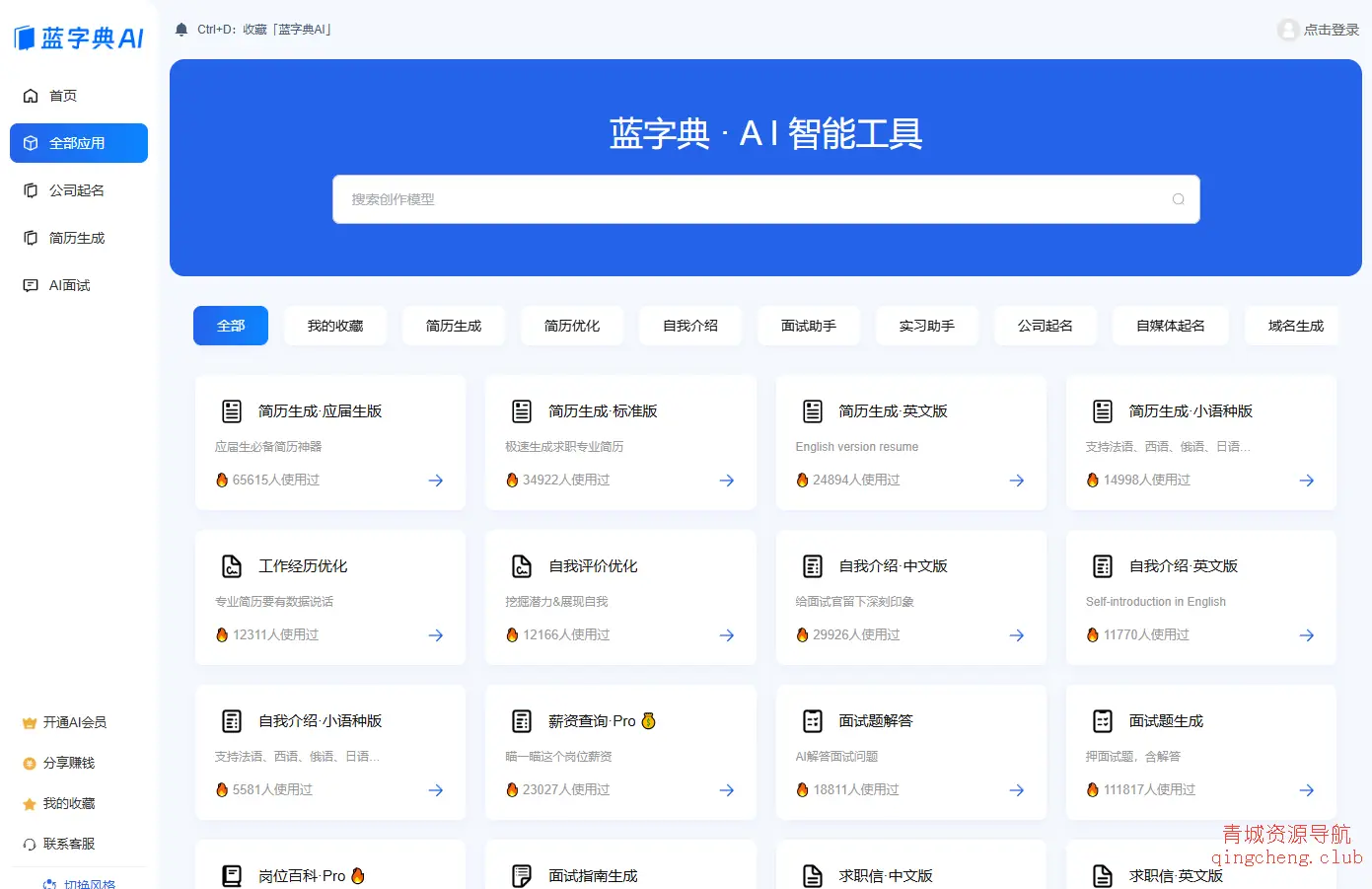Click the headset icon for 联系客服

28,843
